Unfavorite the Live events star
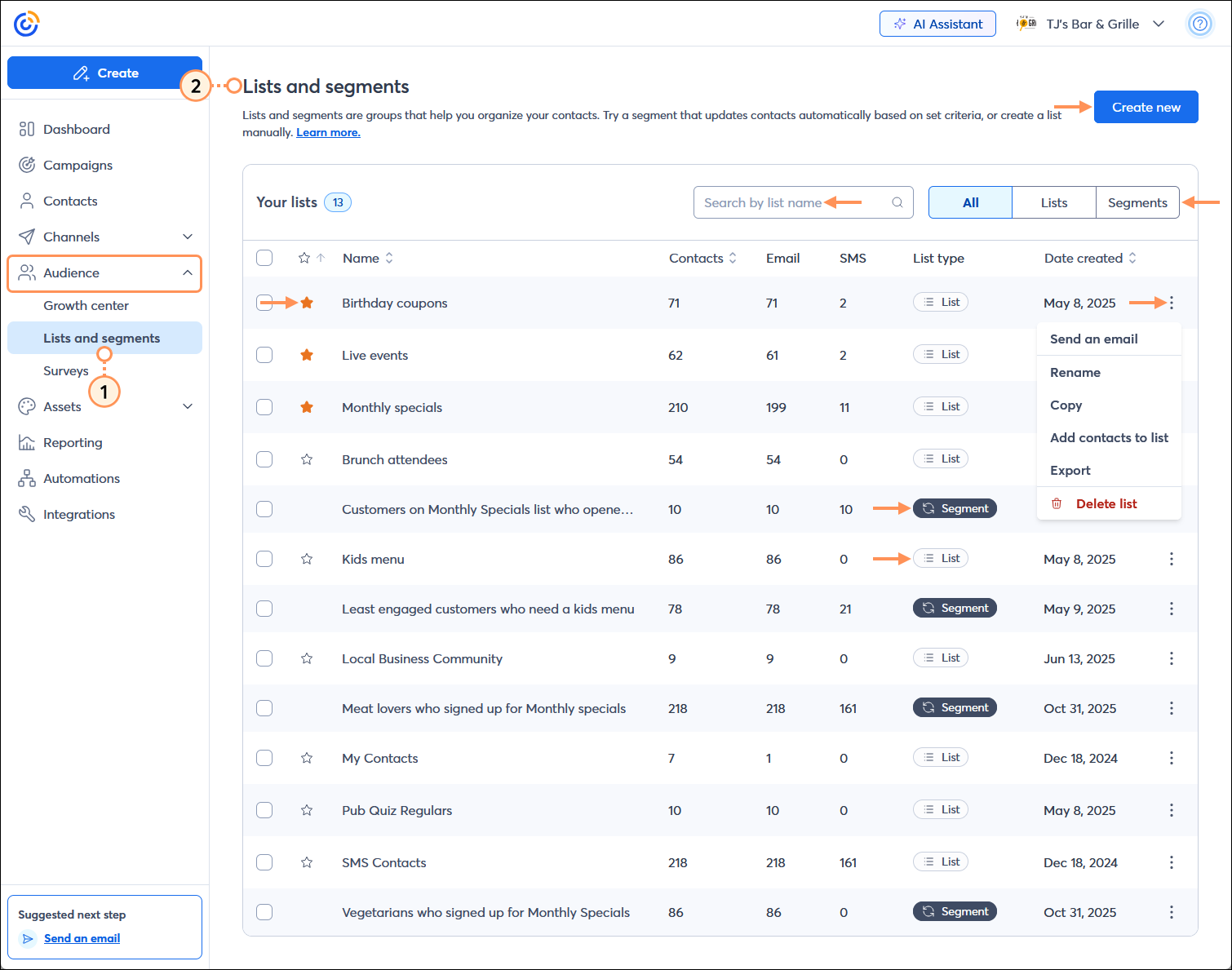Image resolution: width=1232 pixels, height=970 pixels. coord(307,355)
